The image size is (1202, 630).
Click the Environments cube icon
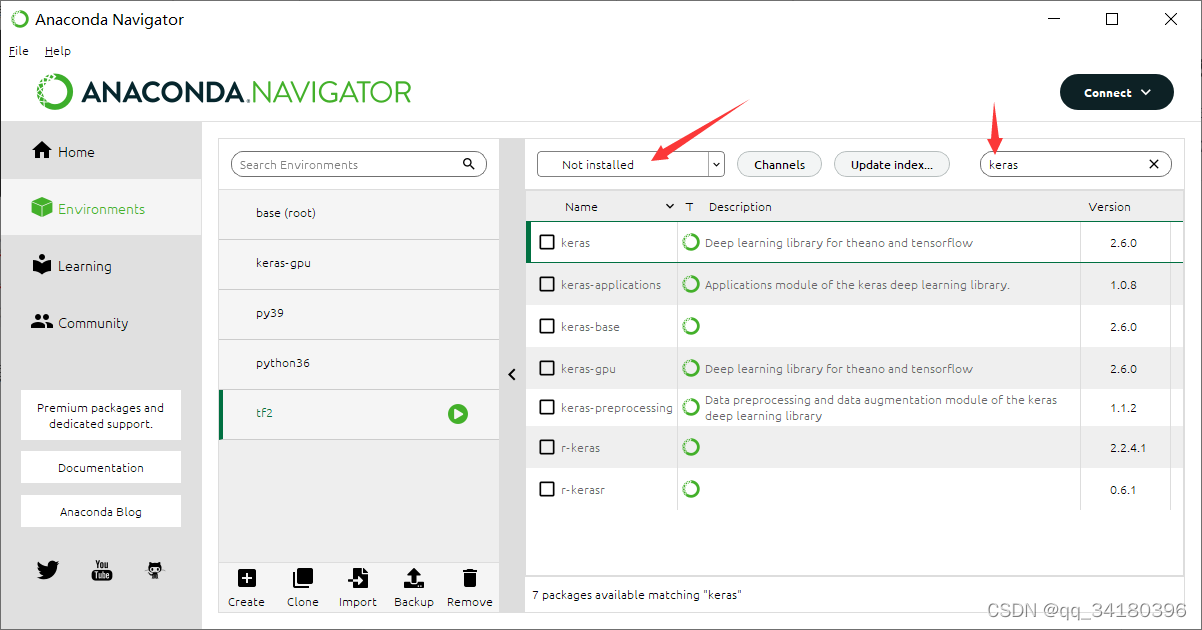[x=42, y=208]
